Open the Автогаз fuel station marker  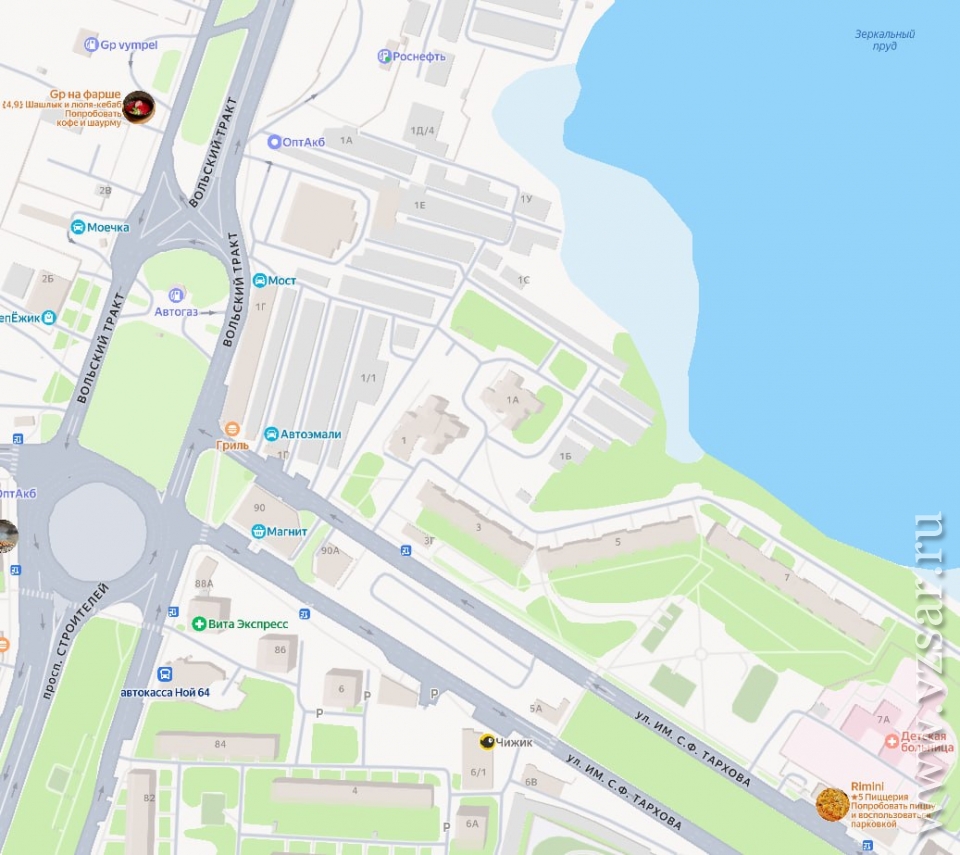[x=176, y=295]
